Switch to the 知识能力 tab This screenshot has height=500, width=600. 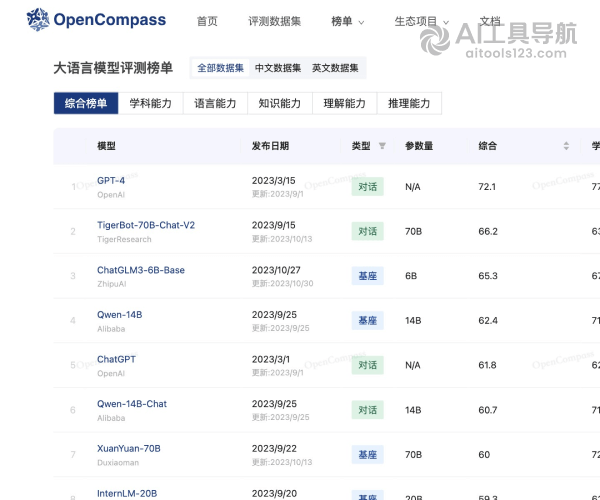[280, 103]
